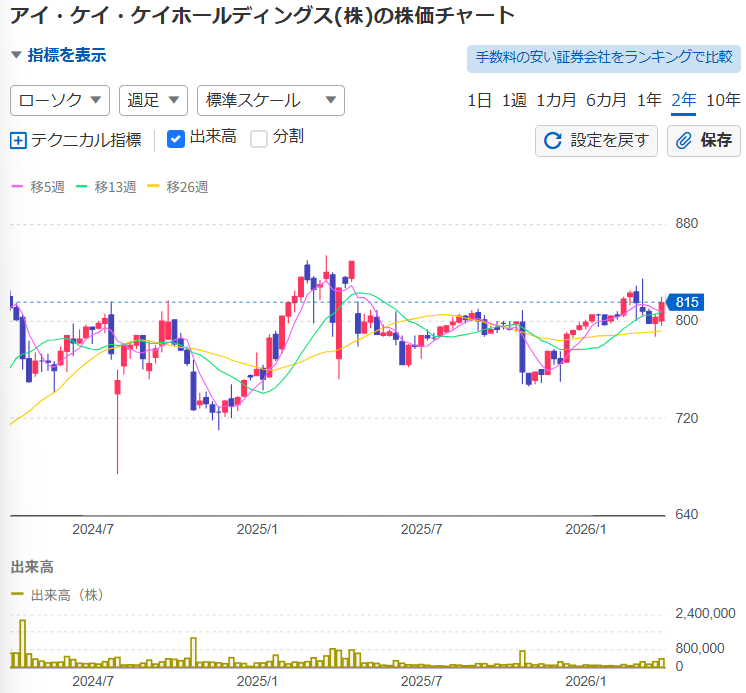746x693 pixels.
Task: Open the 標準スケール scale dropdown
Action: coord(270,100)
